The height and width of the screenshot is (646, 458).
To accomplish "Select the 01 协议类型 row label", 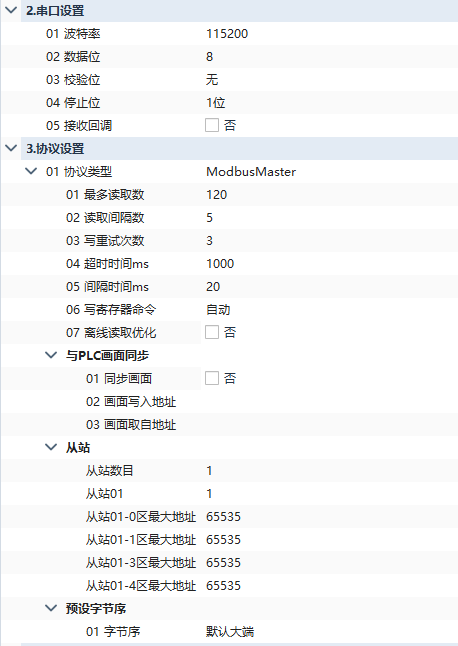I will point(79,171).
